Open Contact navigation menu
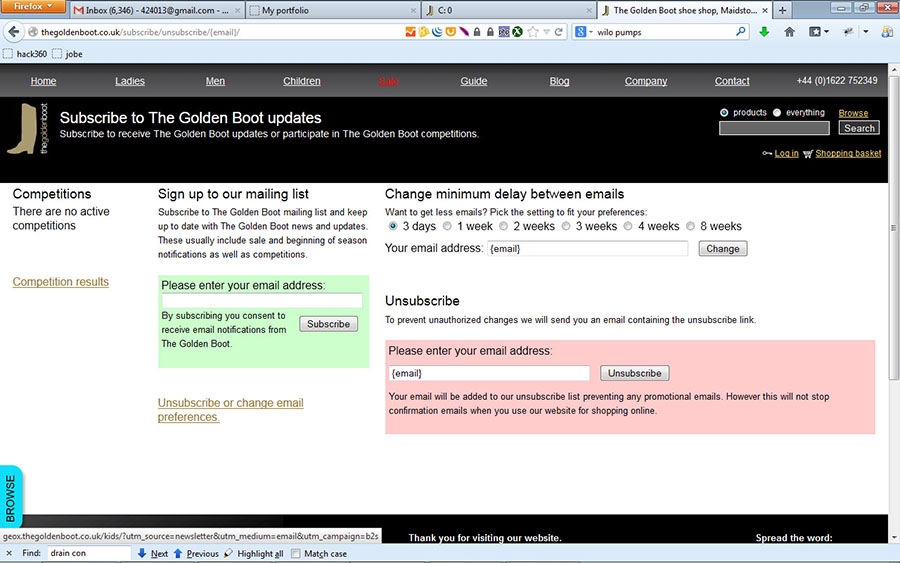This screenshot has height=563, width=900. pos(732,81)
